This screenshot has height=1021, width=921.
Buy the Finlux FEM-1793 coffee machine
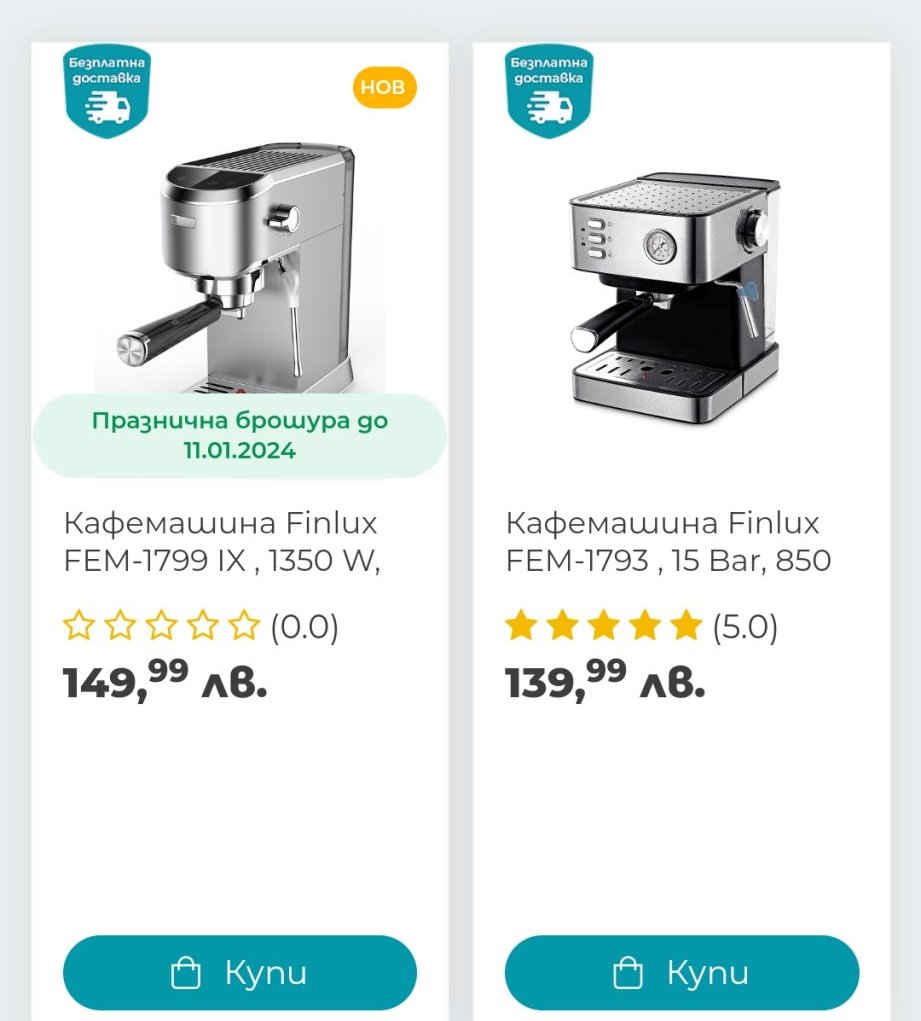682,973
